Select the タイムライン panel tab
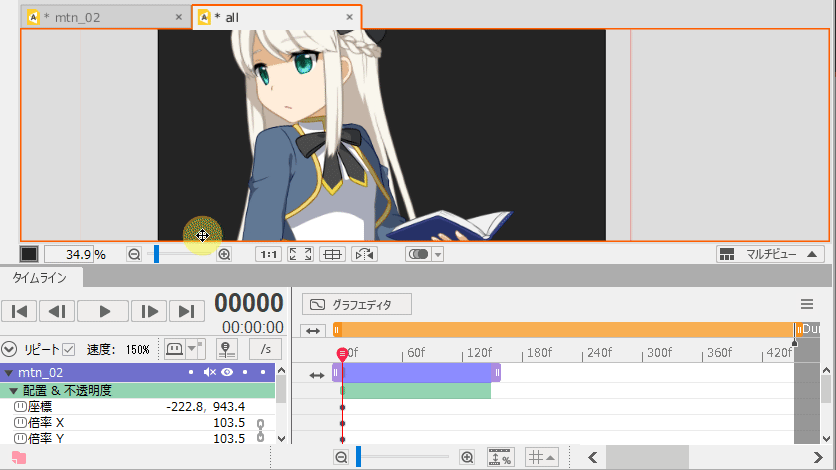836x470 pixels. [x=41, y=279]
